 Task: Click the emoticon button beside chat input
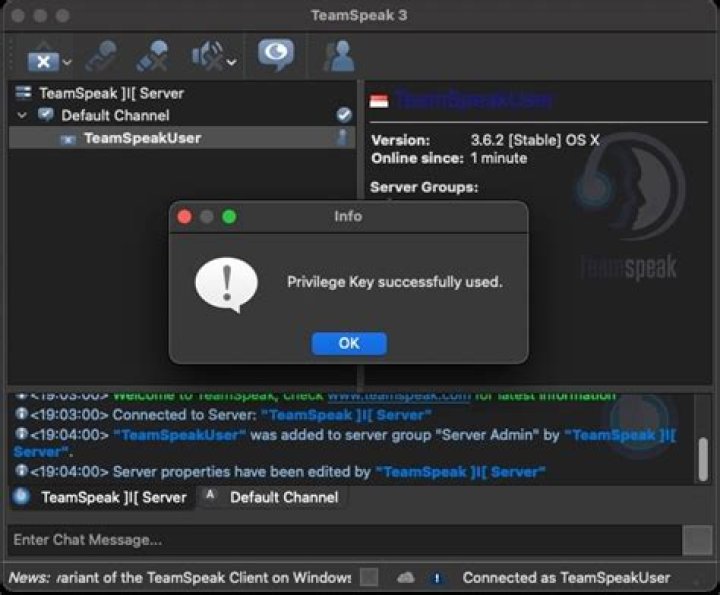pos(697,540)
